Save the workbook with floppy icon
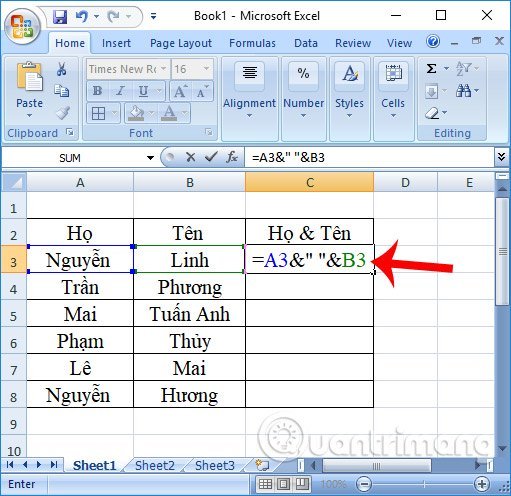 coord(60,16)
